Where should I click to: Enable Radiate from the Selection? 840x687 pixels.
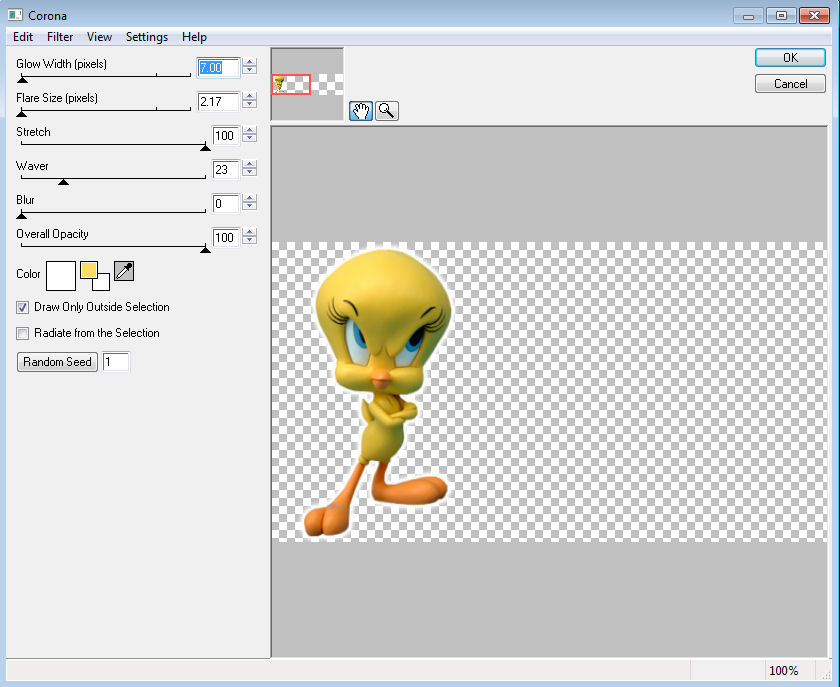pos(23,333)
